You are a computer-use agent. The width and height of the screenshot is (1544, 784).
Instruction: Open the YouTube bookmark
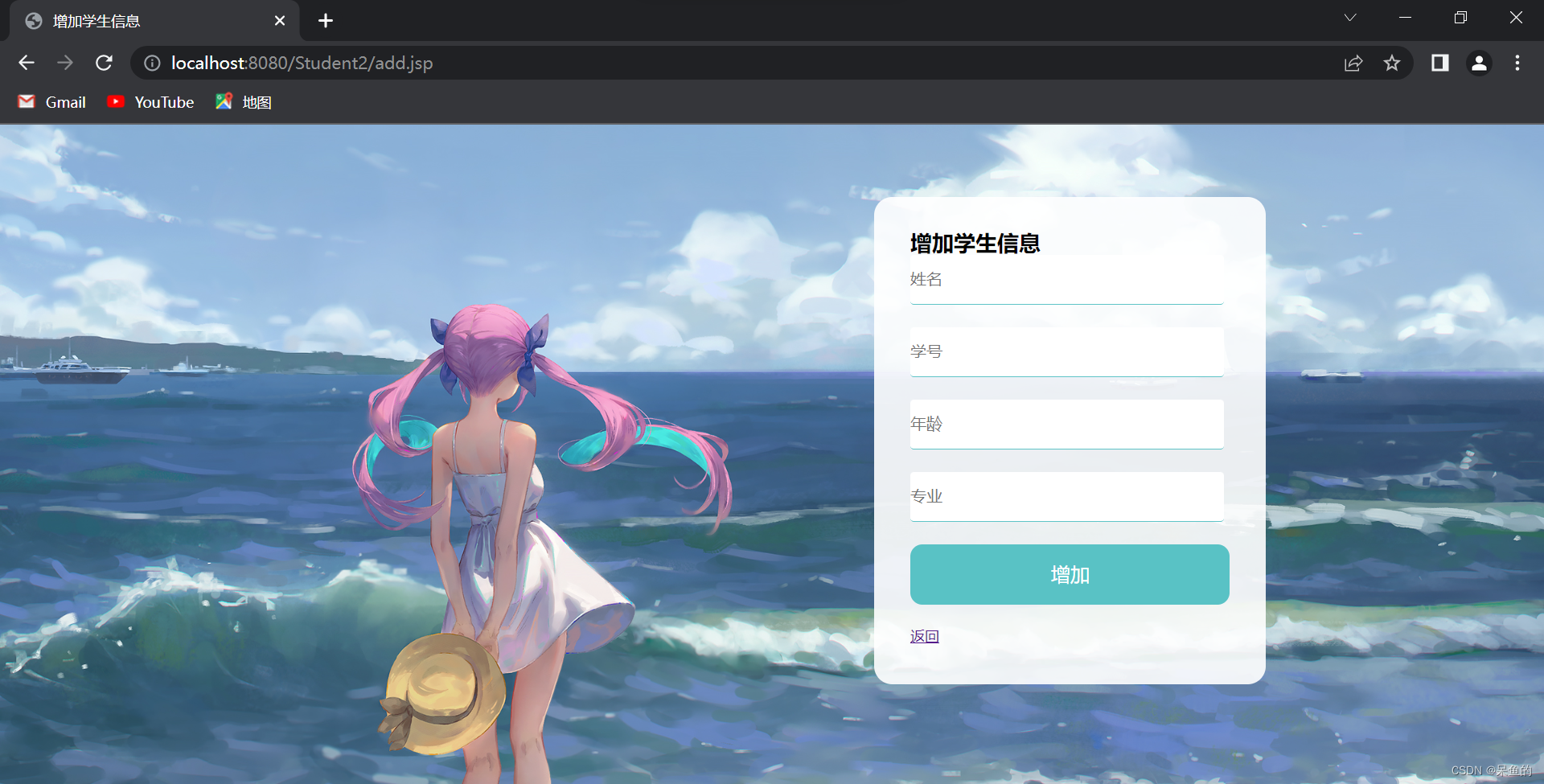(x=151, y=102)
